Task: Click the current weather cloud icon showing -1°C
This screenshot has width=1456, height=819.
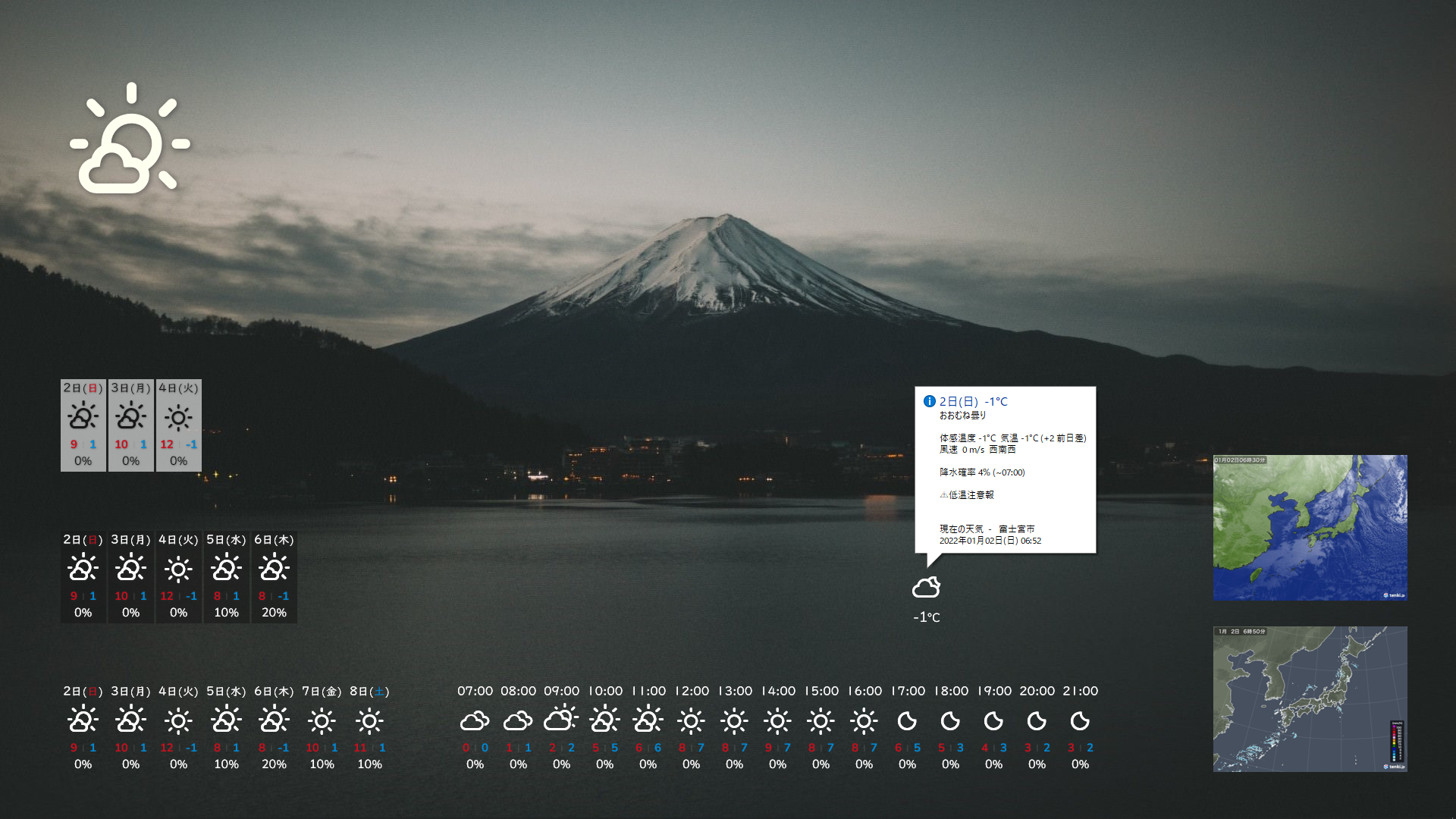Action: point(926,587)
